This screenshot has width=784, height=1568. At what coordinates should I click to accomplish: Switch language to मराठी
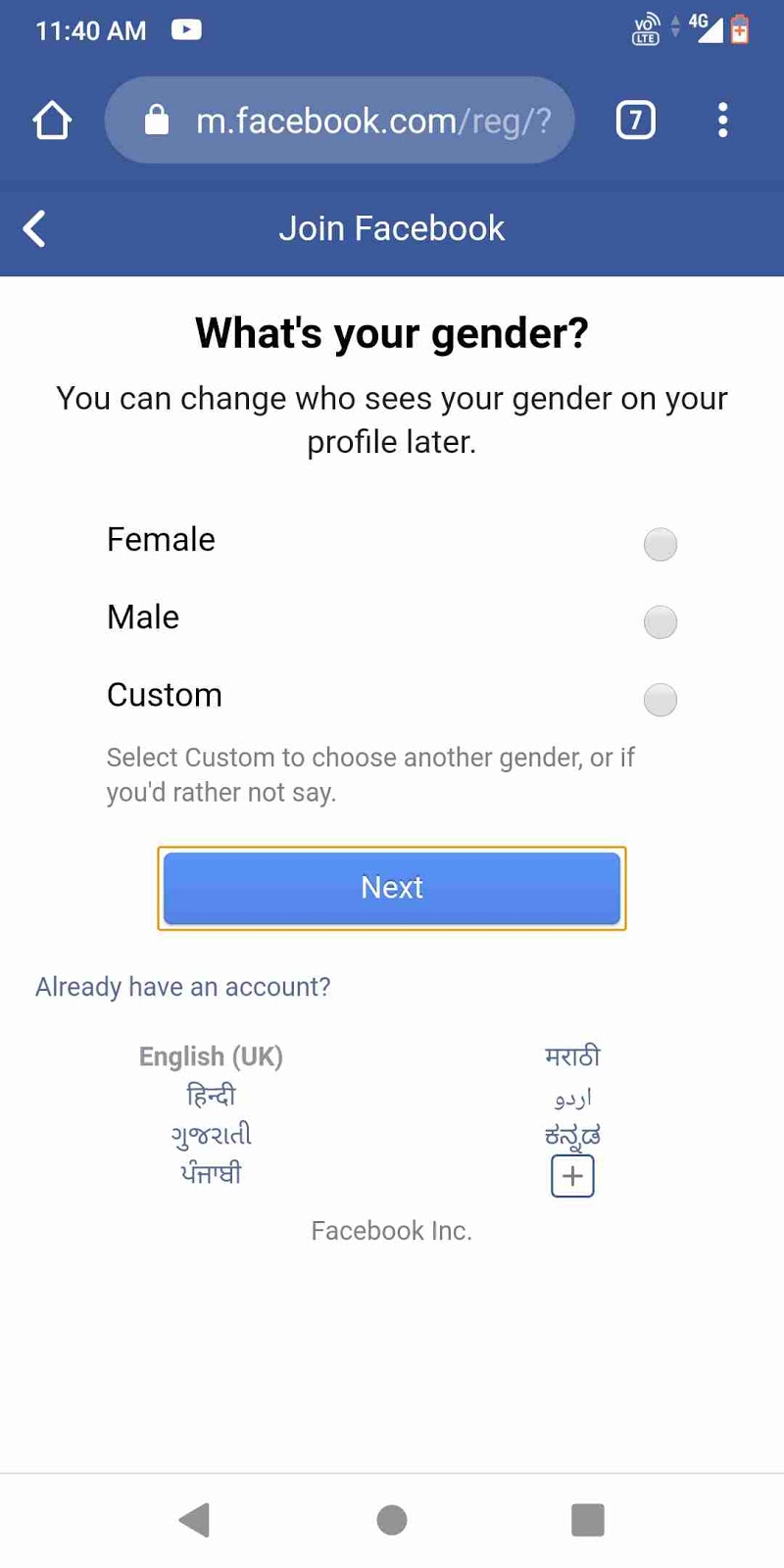[572, 1055]
